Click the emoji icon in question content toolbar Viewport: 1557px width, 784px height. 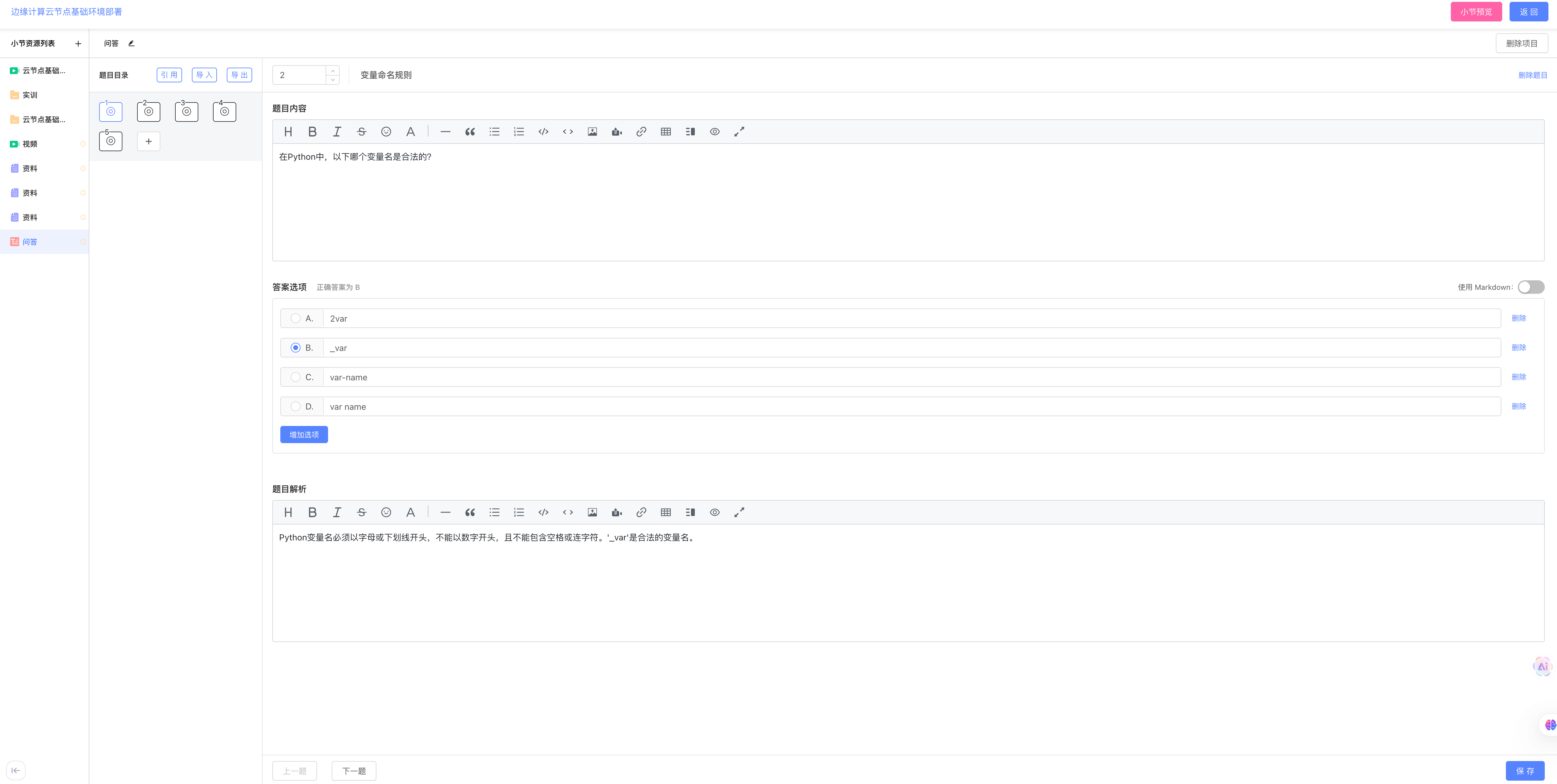pos(386,132)
